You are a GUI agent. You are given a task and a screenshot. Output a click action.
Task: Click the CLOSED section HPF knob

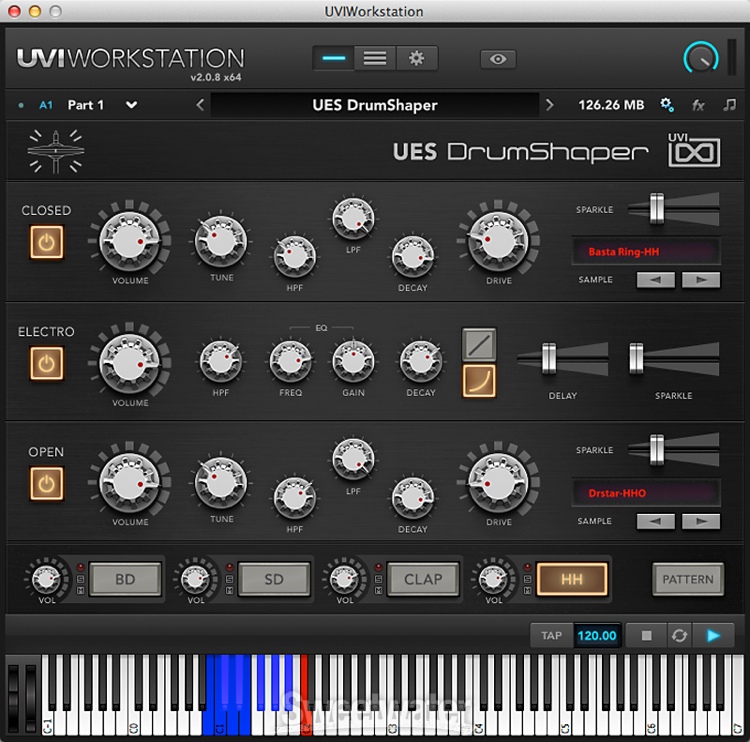[x=295, y=256]
